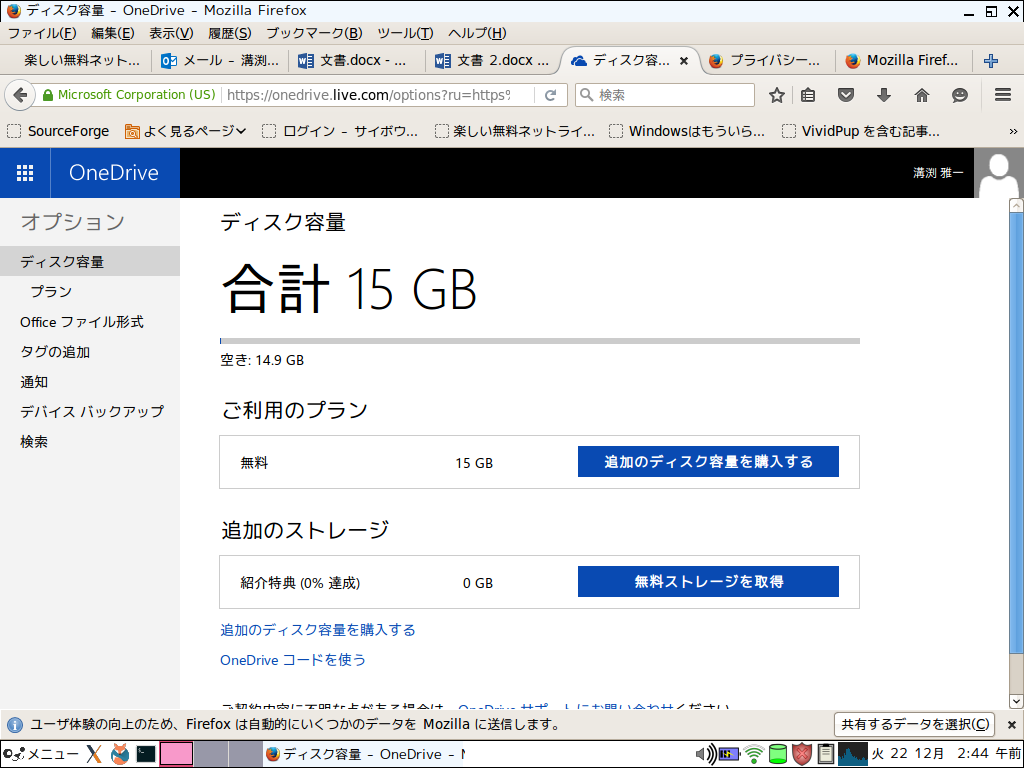Close the ディスク容量 tab
The height and width of the screenshot is (768, 1024).
(684, 61)
